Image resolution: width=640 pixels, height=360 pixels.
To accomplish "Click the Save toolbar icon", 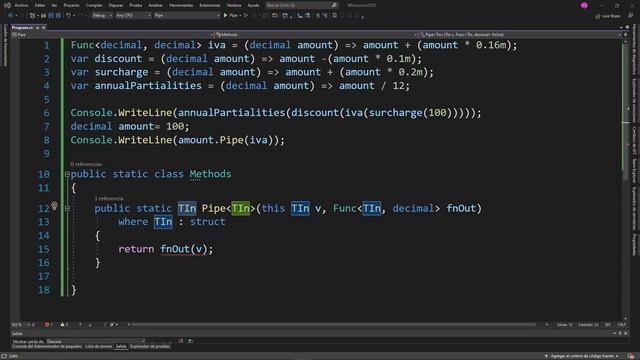I will 51,16.
